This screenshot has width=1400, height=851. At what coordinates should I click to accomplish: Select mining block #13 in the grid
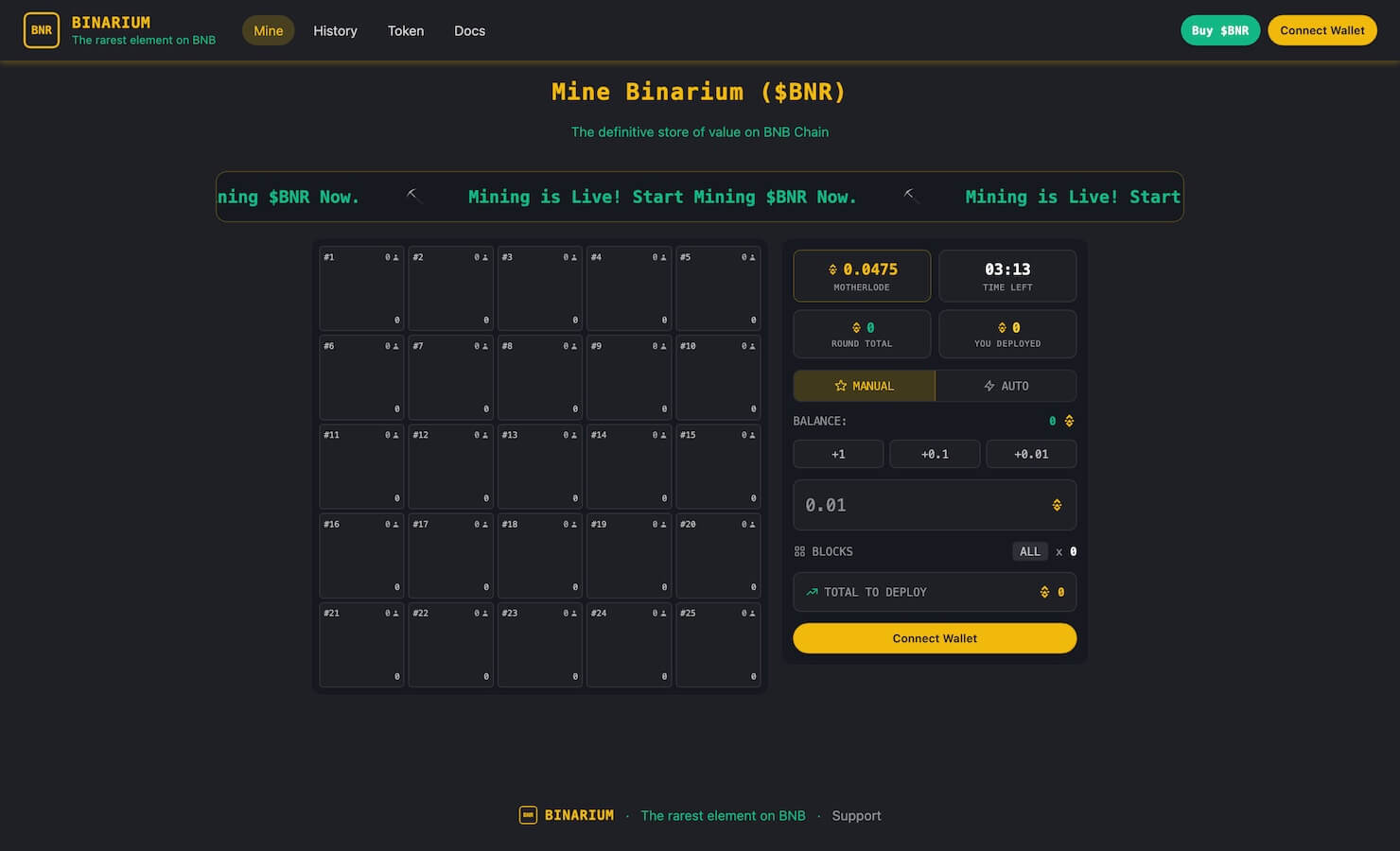click(539, 467)
